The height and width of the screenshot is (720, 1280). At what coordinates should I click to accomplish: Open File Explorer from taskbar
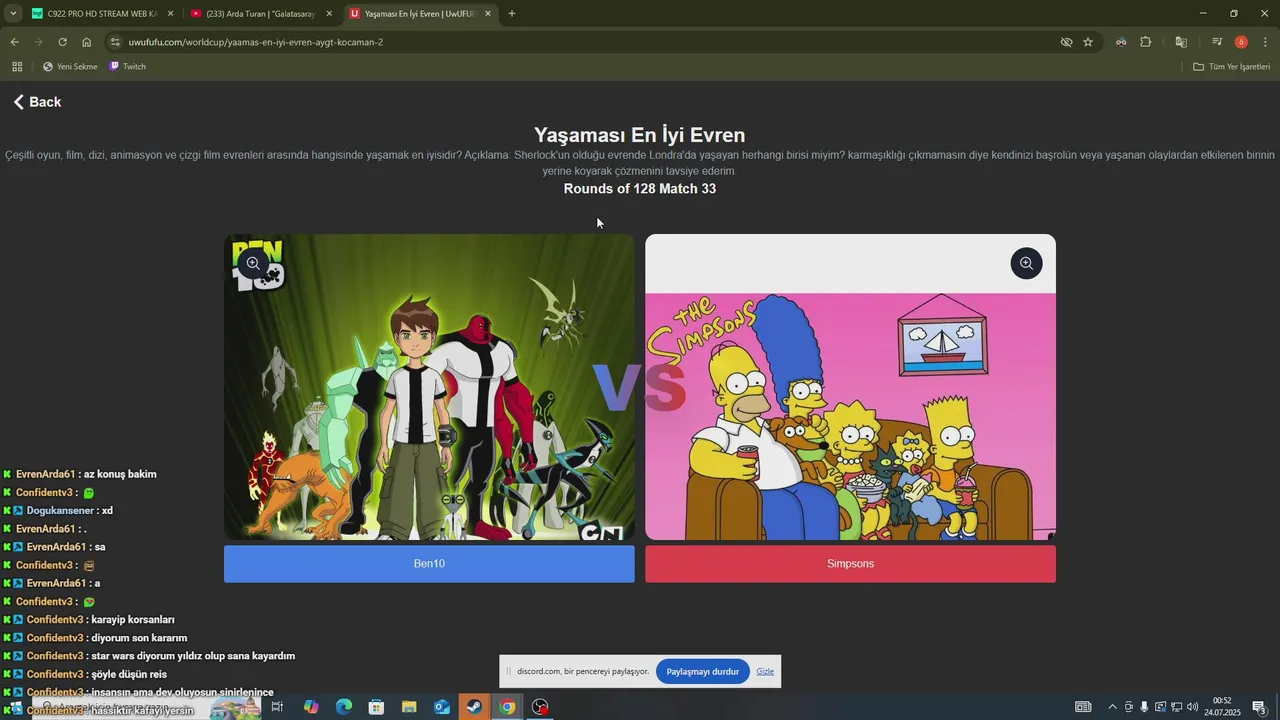409,707
